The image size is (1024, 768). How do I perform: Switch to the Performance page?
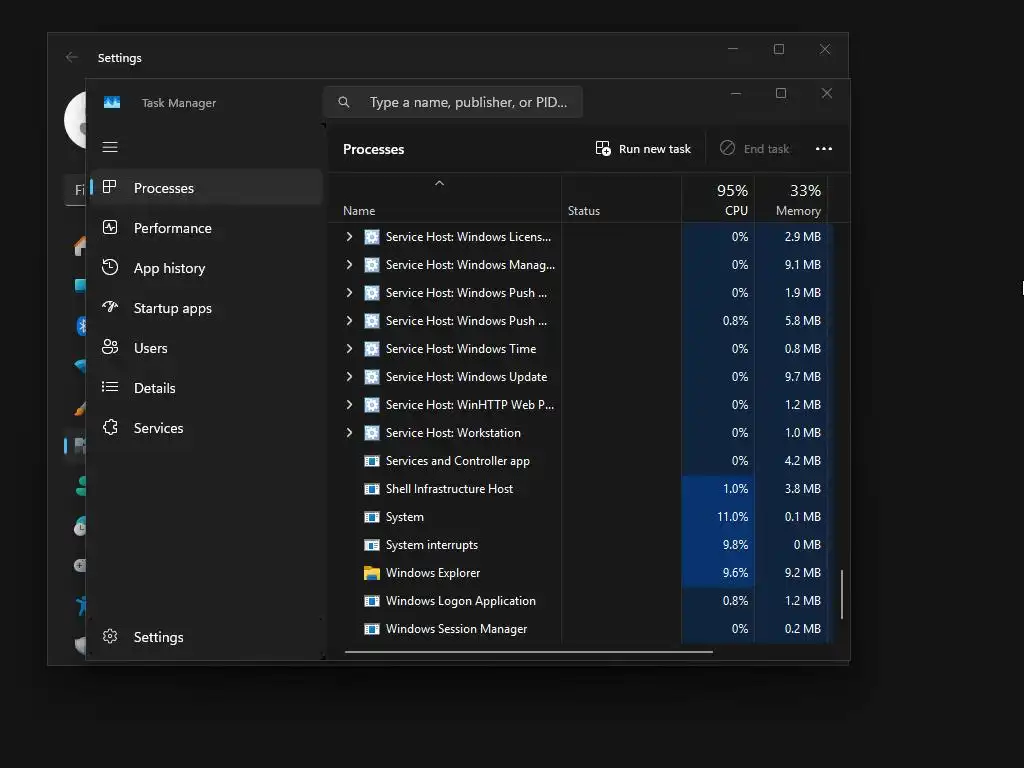[x=206, y=228]
